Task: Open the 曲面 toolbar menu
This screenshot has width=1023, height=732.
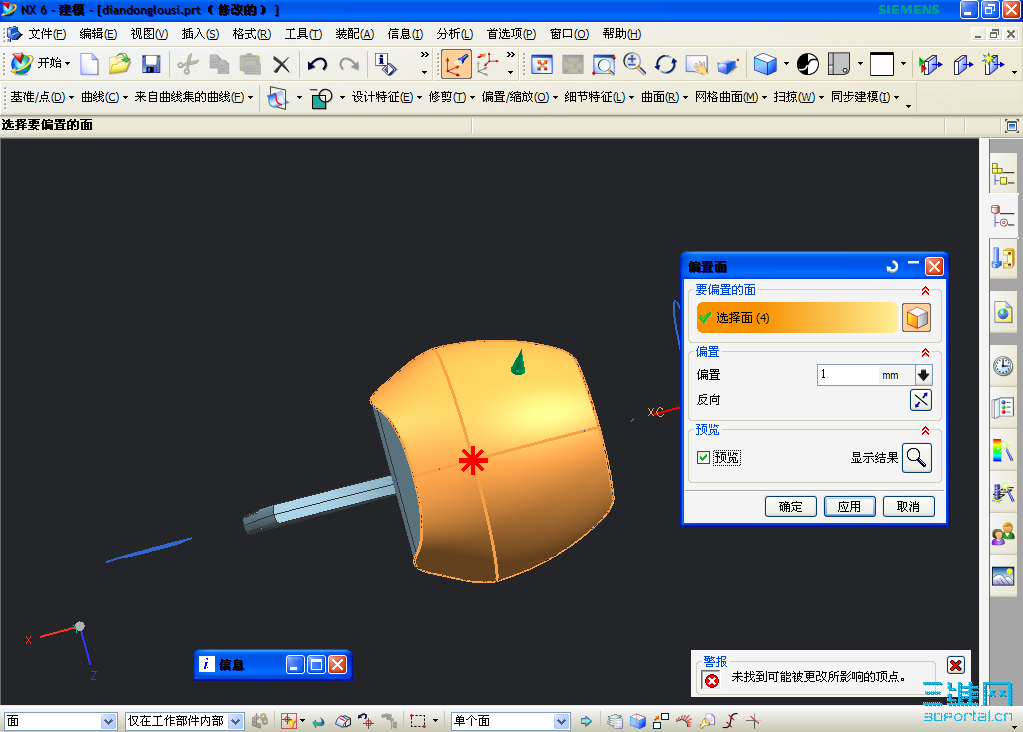Action: pos(664,97)
